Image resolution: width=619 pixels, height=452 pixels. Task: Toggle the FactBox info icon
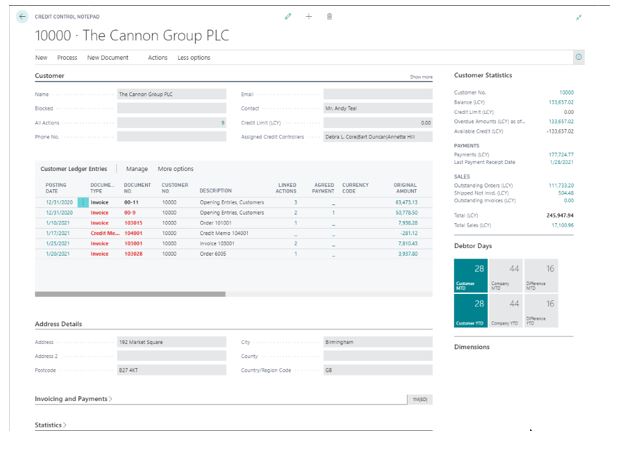[x=579, y=57]
